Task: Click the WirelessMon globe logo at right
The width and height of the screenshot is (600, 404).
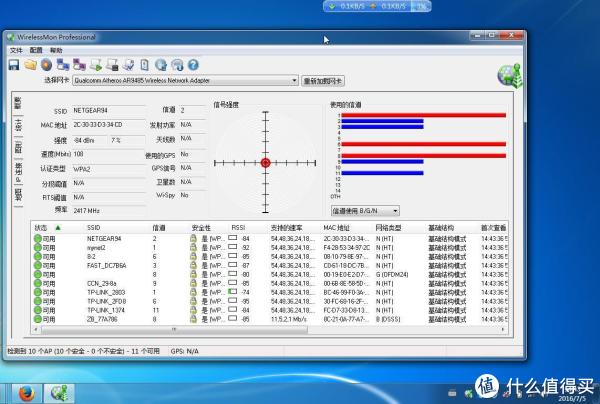Action: [x=509, y=75]
